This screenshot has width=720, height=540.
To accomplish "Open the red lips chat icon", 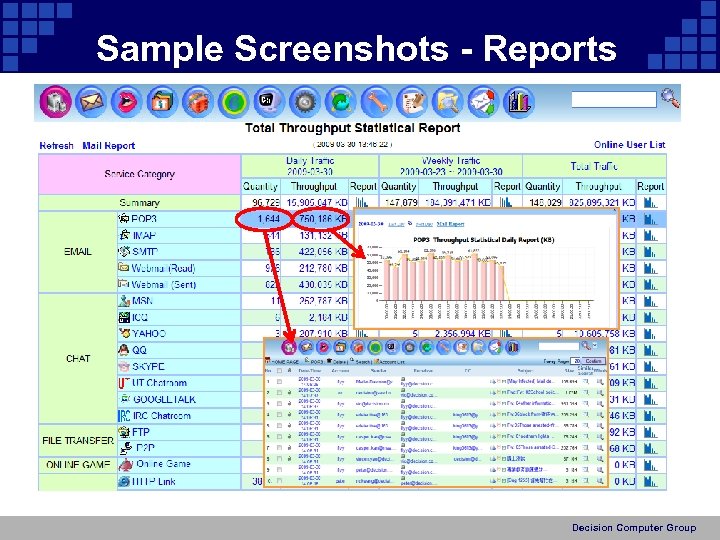I will (x=126, y=101).
